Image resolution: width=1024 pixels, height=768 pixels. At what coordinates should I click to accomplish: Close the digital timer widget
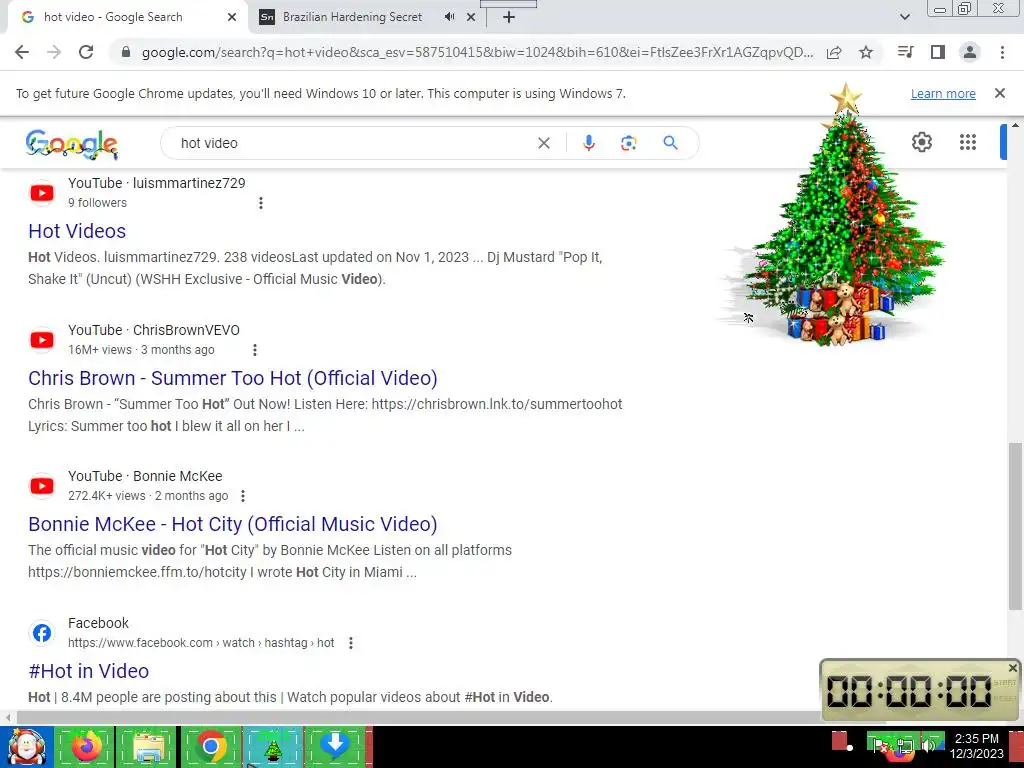(1012, 668)
